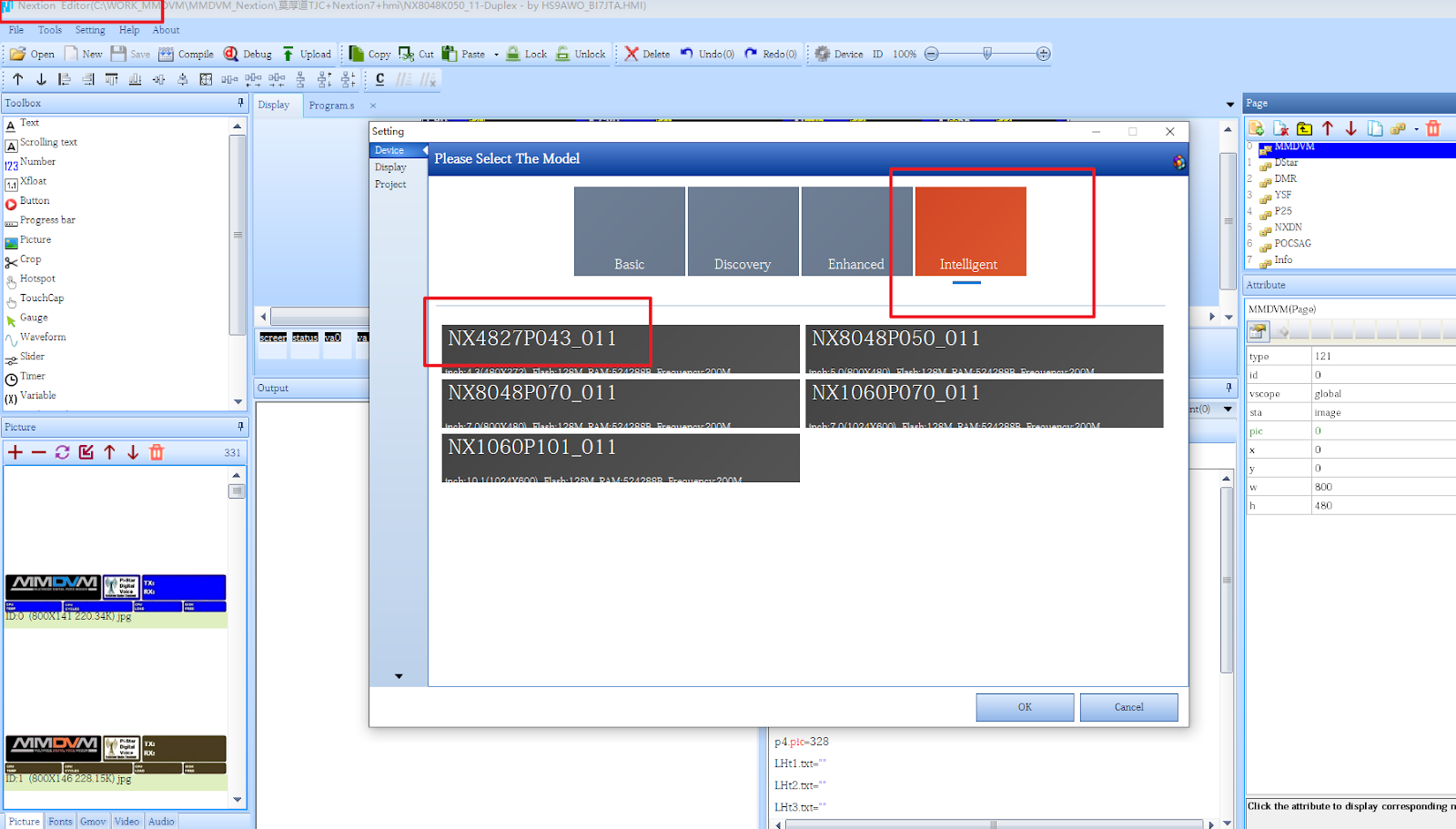
Task: Click the Copy page icon in Page panel
Action: (x=1375, y=128)
